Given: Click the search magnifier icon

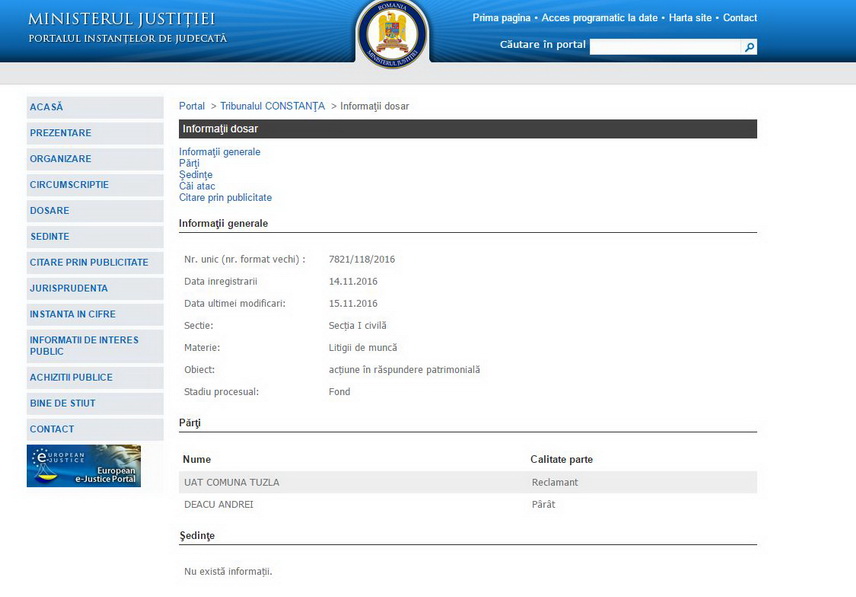Looking at the screenshot, I should tap(749, 47).
